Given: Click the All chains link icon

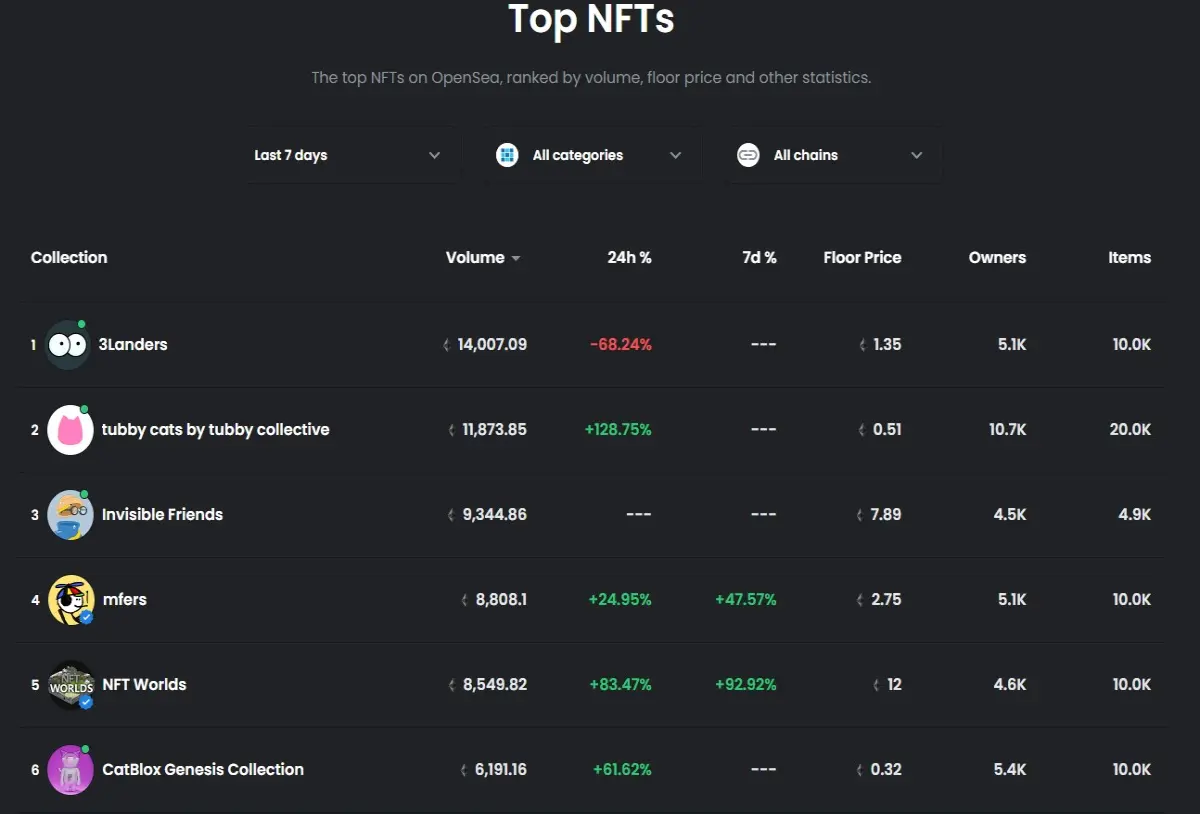Looking at the screenshot, I should click(x=748, y=155).
